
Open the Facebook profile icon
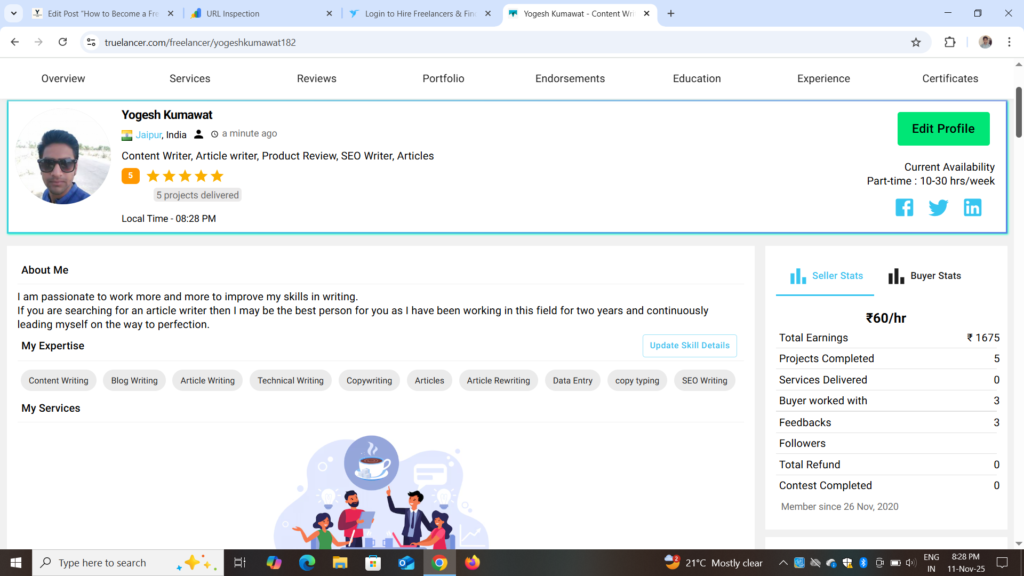904,208
